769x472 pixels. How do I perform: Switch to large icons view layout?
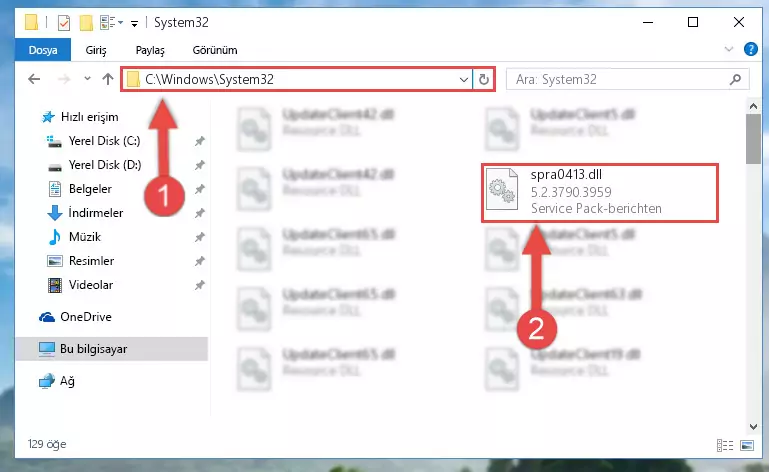(747, 445)
